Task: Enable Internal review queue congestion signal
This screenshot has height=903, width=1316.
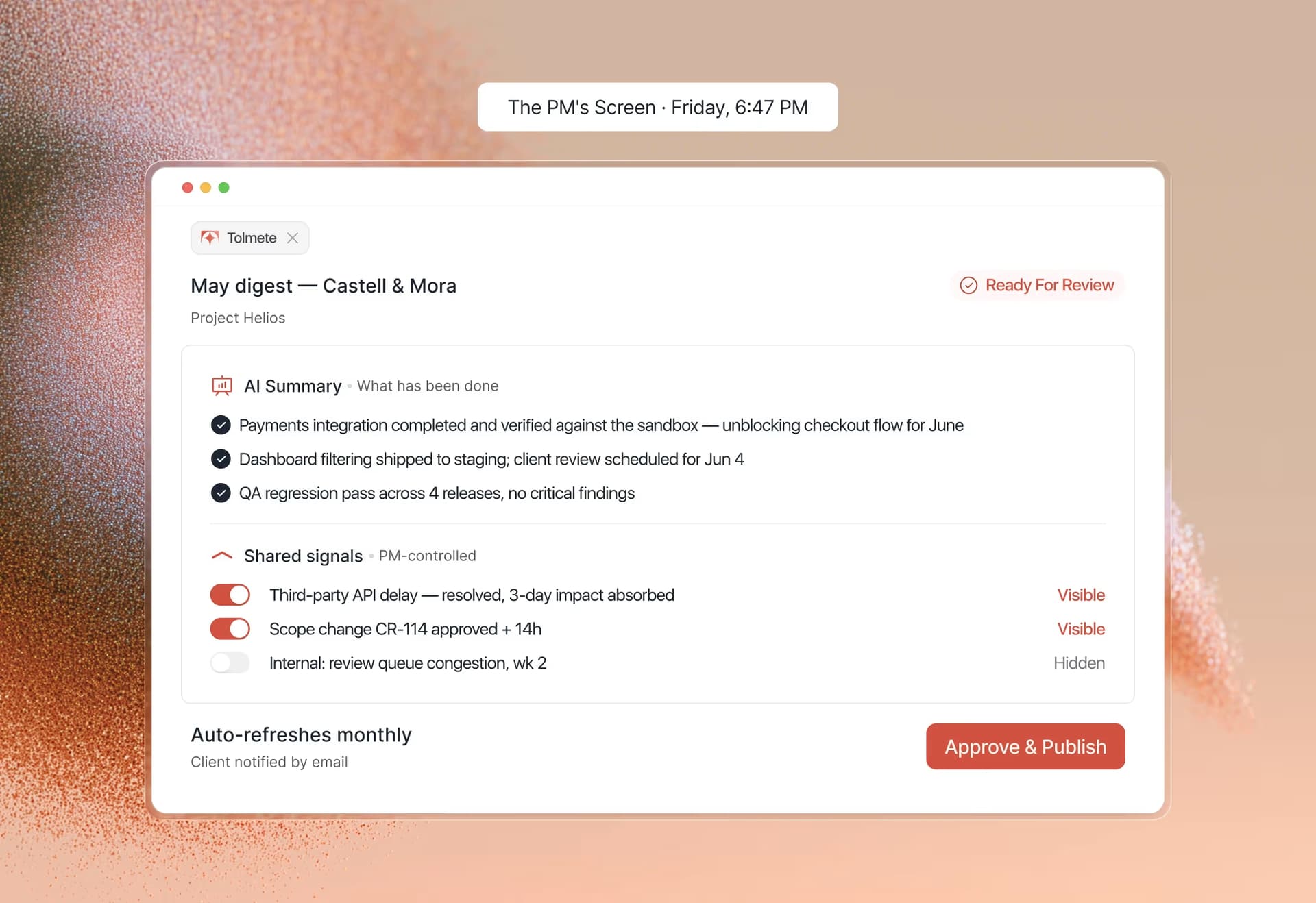Action: pos(230,663)
